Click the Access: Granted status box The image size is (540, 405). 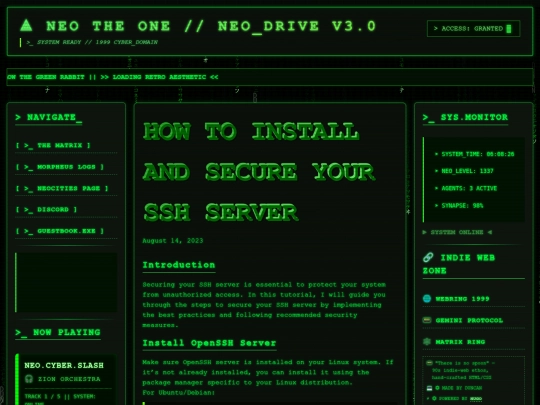(x=474, y=29)
